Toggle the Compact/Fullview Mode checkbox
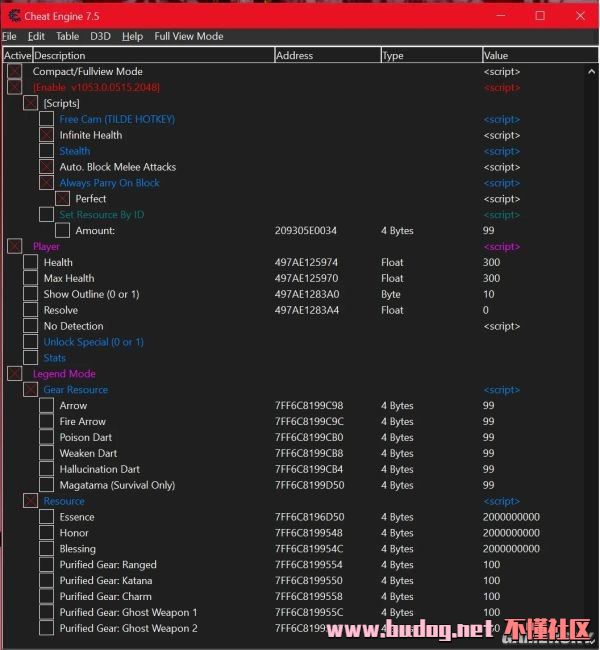This screenshot has height=650, width=600. coord(15,71)
